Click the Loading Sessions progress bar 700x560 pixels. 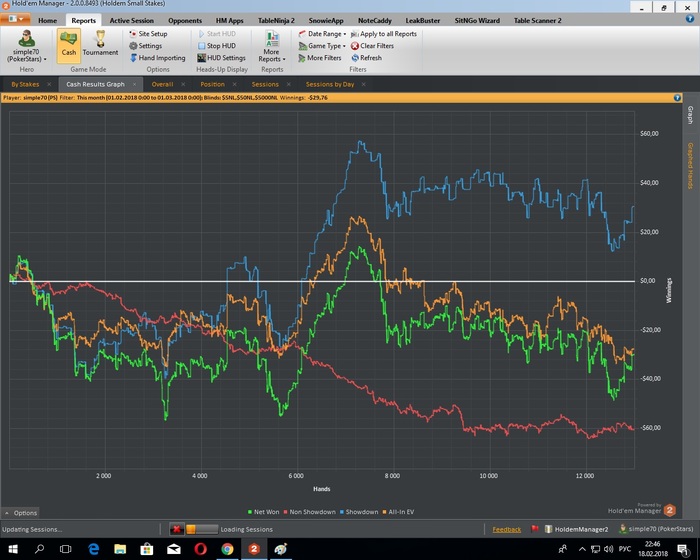(x=202, y=529)
